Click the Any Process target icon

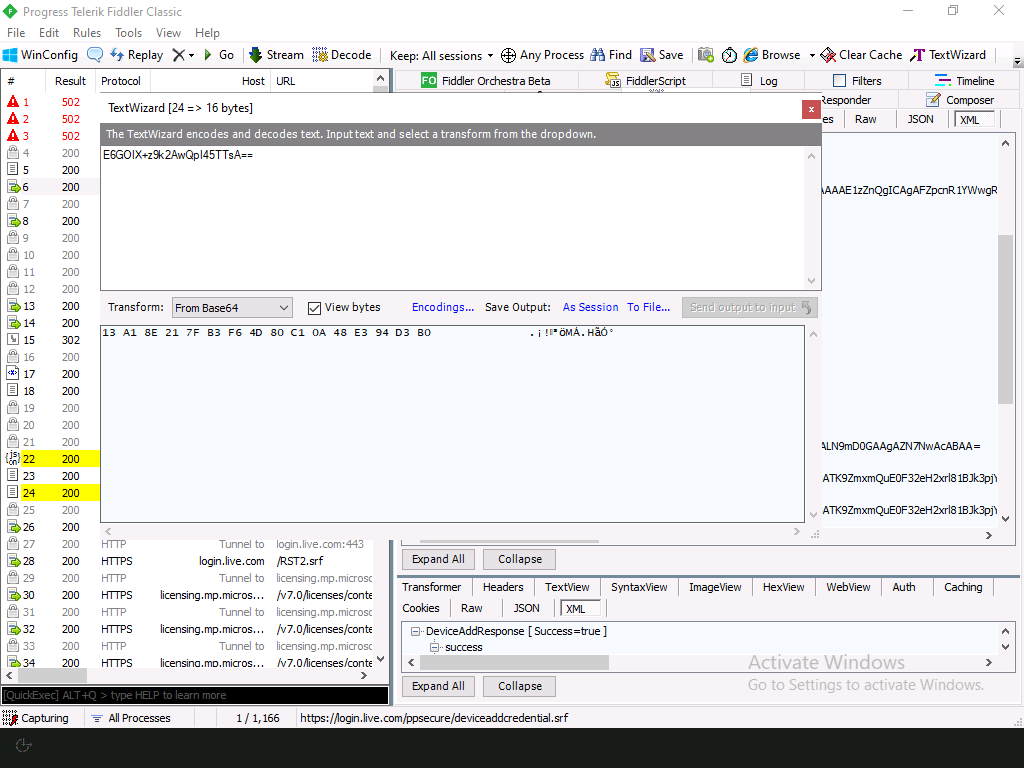pyautogui.click(x=508, y=55)
